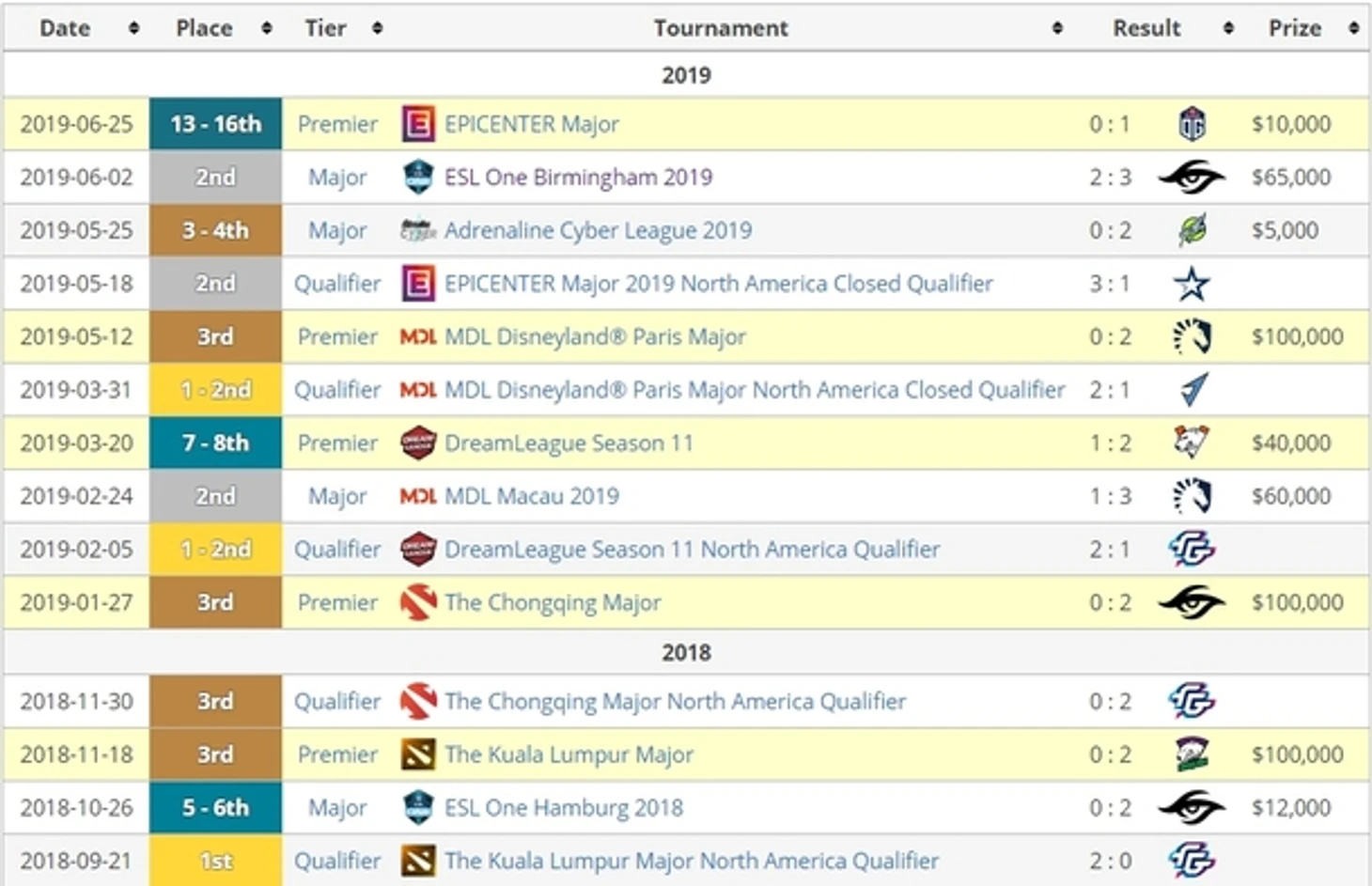
Task: Open the Adrenaline Cyber League 2019 link
Action: (598, 230)
